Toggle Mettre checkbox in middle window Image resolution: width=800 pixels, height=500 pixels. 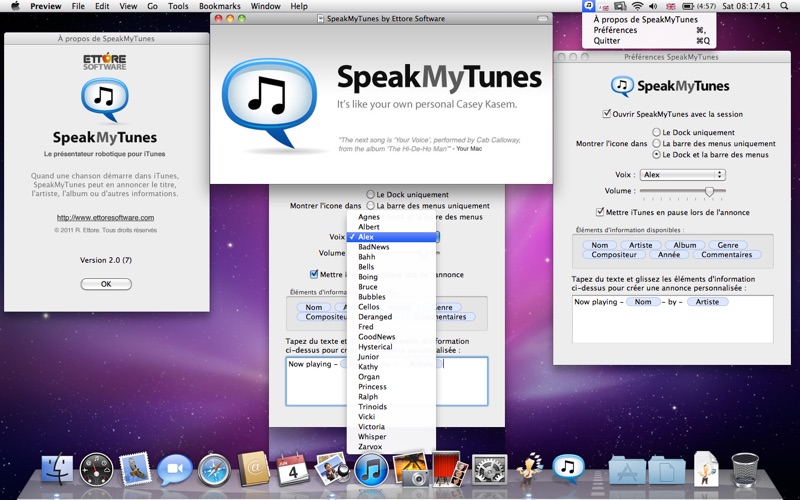tap(314, 274)
